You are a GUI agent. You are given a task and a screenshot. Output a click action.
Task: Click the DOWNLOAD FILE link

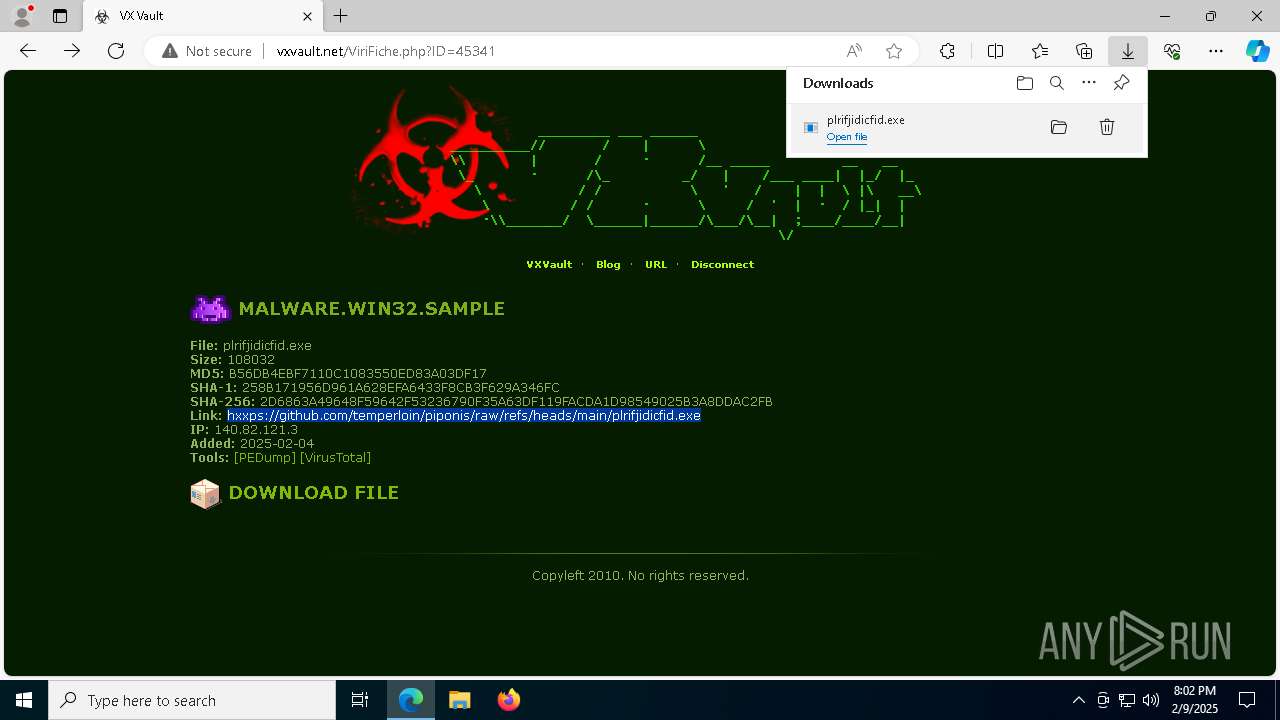click(x=313, y=493)
